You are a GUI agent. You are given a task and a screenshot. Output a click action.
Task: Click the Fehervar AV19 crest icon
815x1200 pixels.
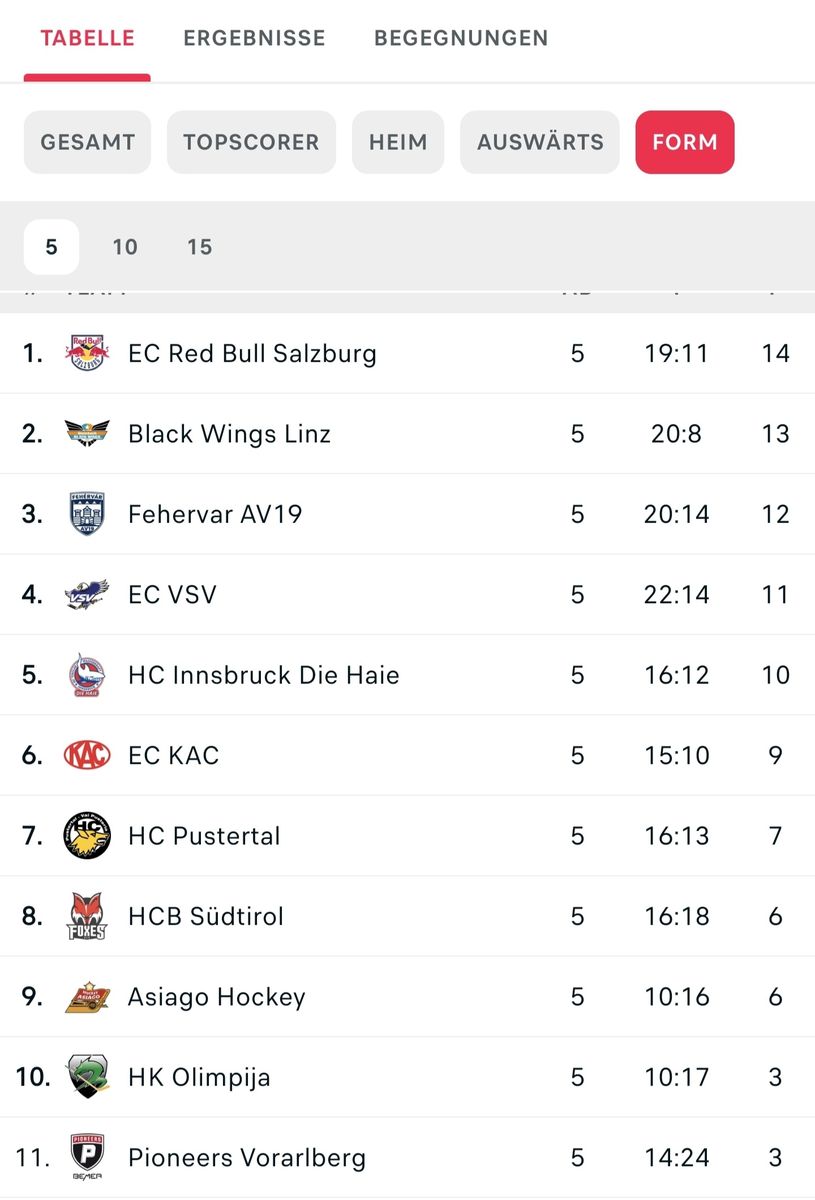(87, 514)
